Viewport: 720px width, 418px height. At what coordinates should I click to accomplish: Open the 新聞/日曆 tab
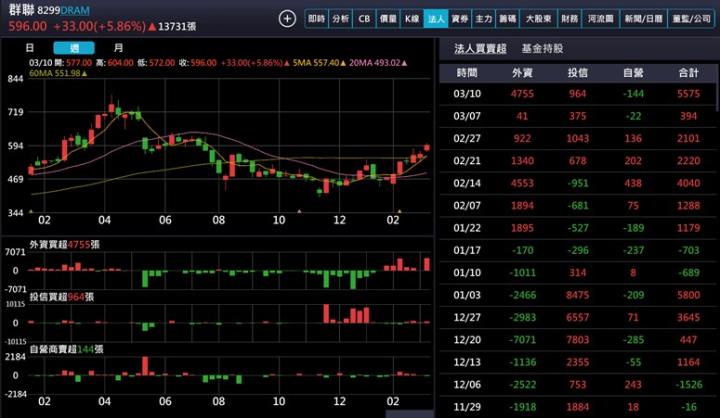pyautogui.click(x=643, y=19)
